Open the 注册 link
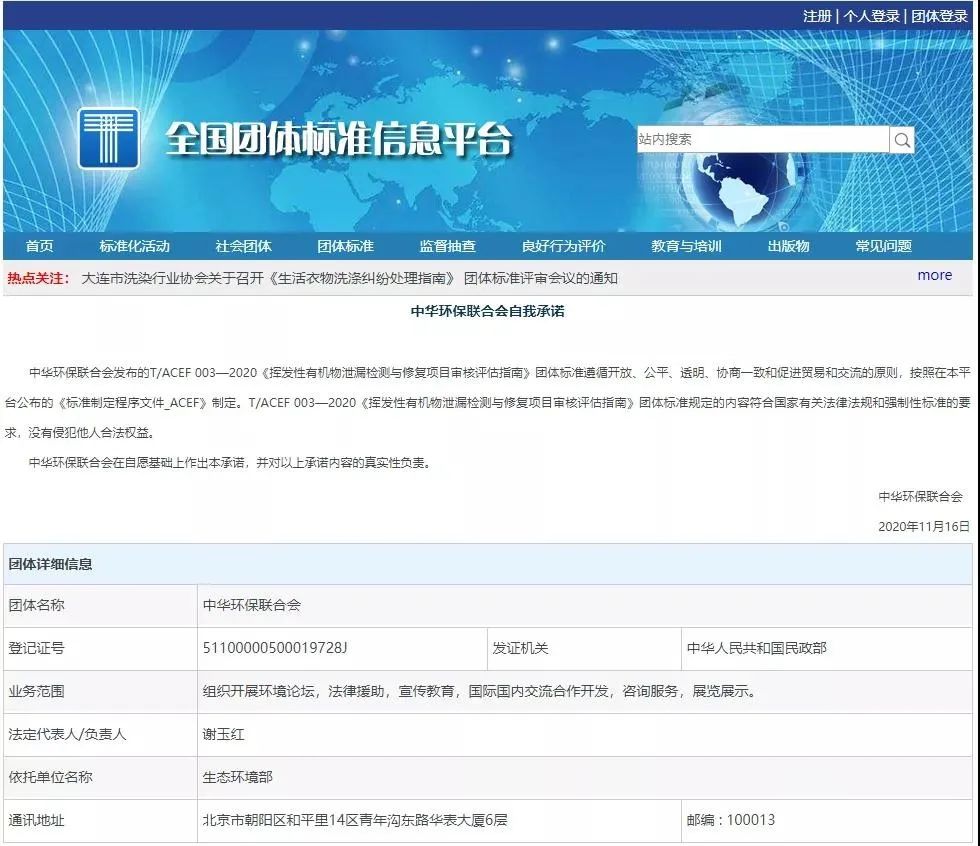Viewport: 980px width, 846px height. (817, 16)
